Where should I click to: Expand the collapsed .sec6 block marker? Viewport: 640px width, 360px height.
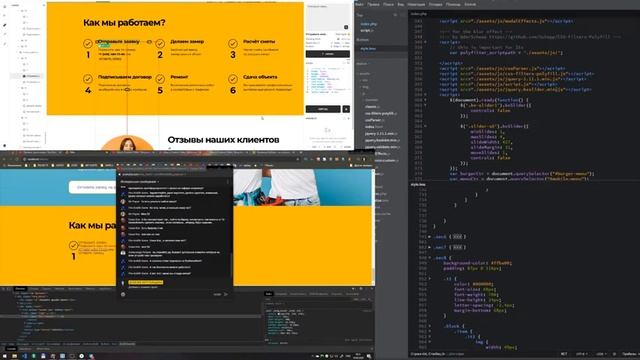(458, 237)
